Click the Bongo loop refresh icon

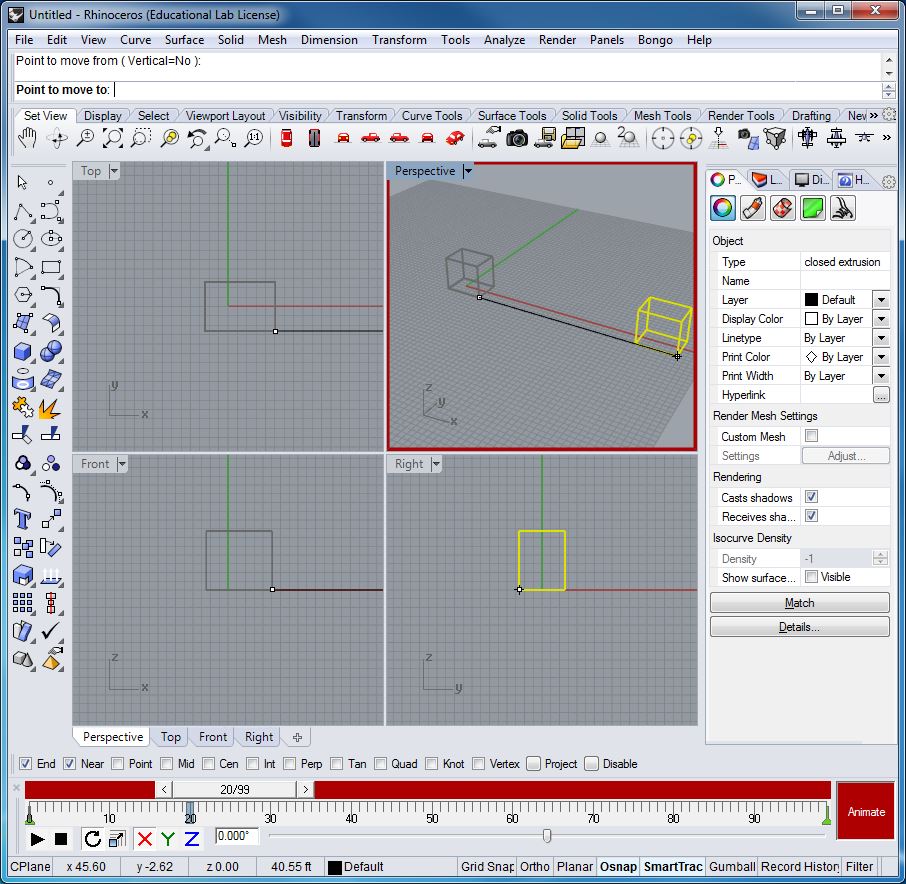pyautogui.click(x=92, y=838)
